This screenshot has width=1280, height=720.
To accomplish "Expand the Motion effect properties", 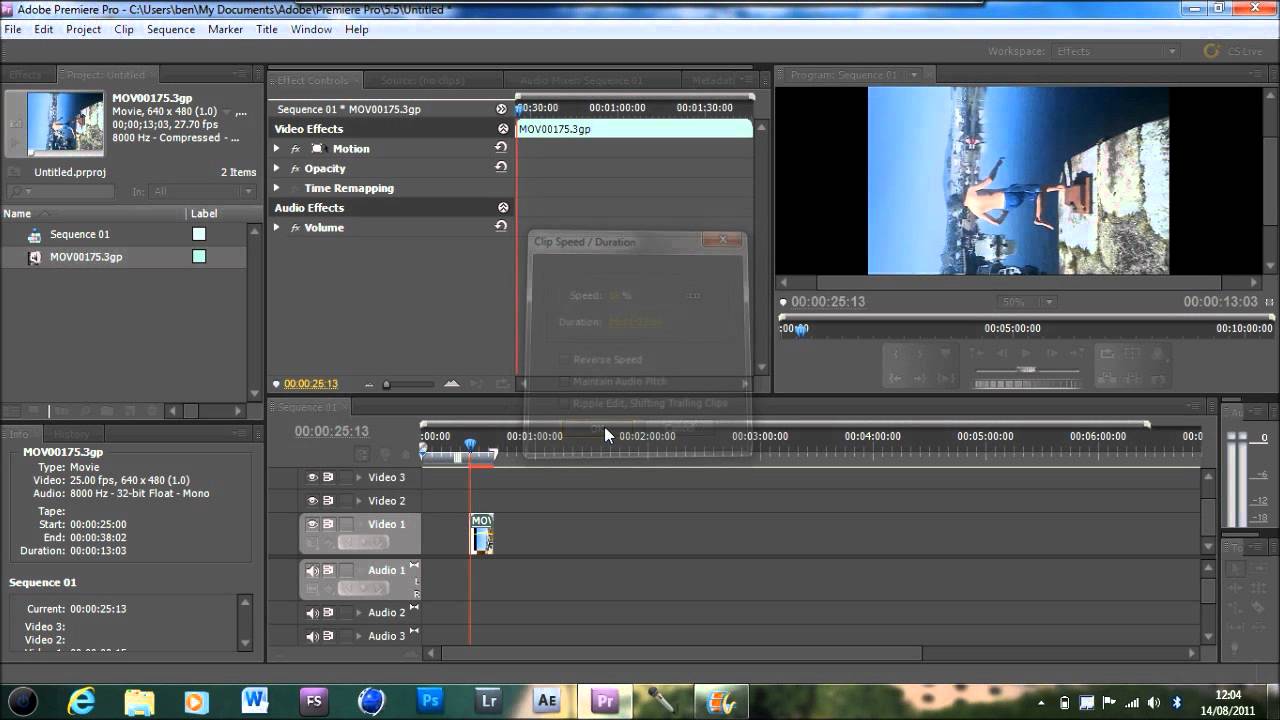I will pos(277,148).
